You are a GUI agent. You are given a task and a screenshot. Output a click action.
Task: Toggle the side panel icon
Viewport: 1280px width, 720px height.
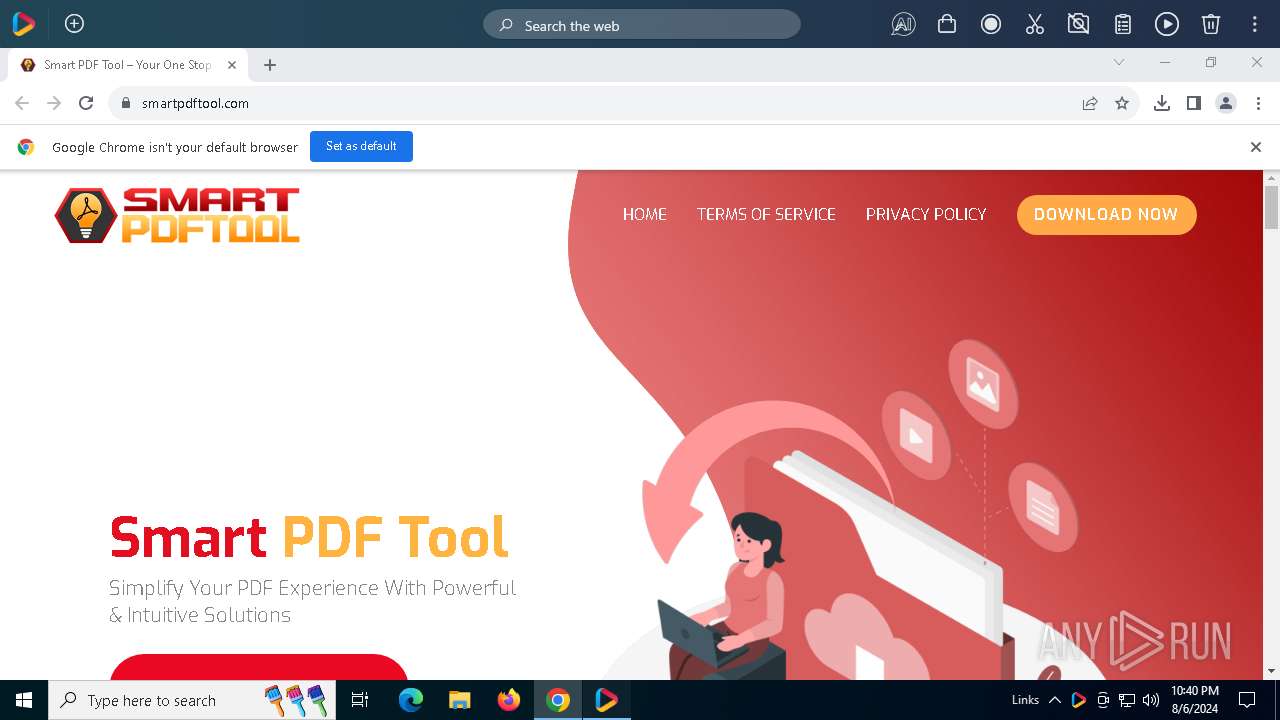[x=1194, y=103]
